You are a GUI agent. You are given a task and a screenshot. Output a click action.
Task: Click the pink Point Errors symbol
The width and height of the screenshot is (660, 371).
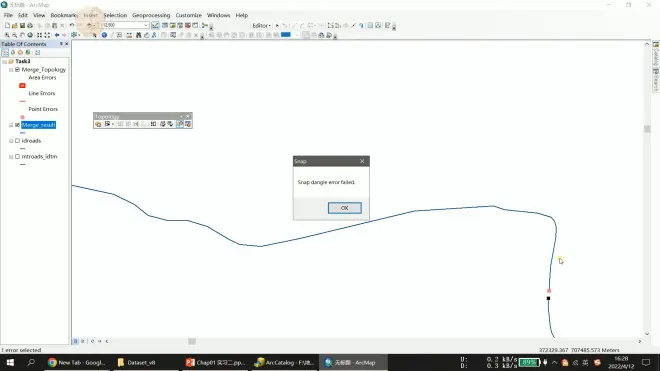[x=22, y=117]
